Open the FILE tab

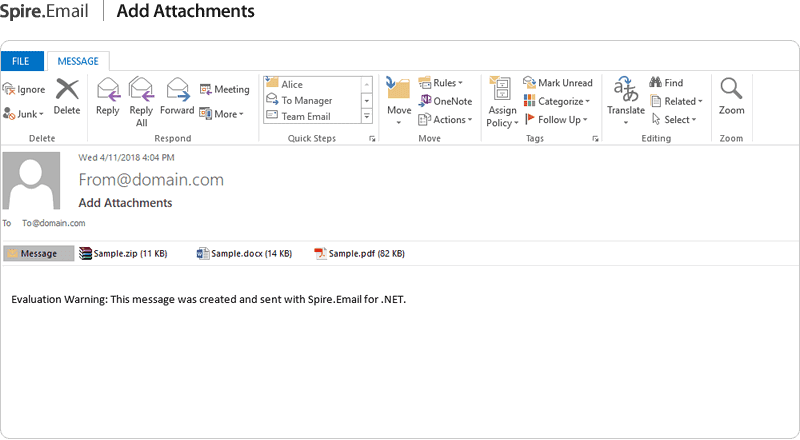coord(22,61)
